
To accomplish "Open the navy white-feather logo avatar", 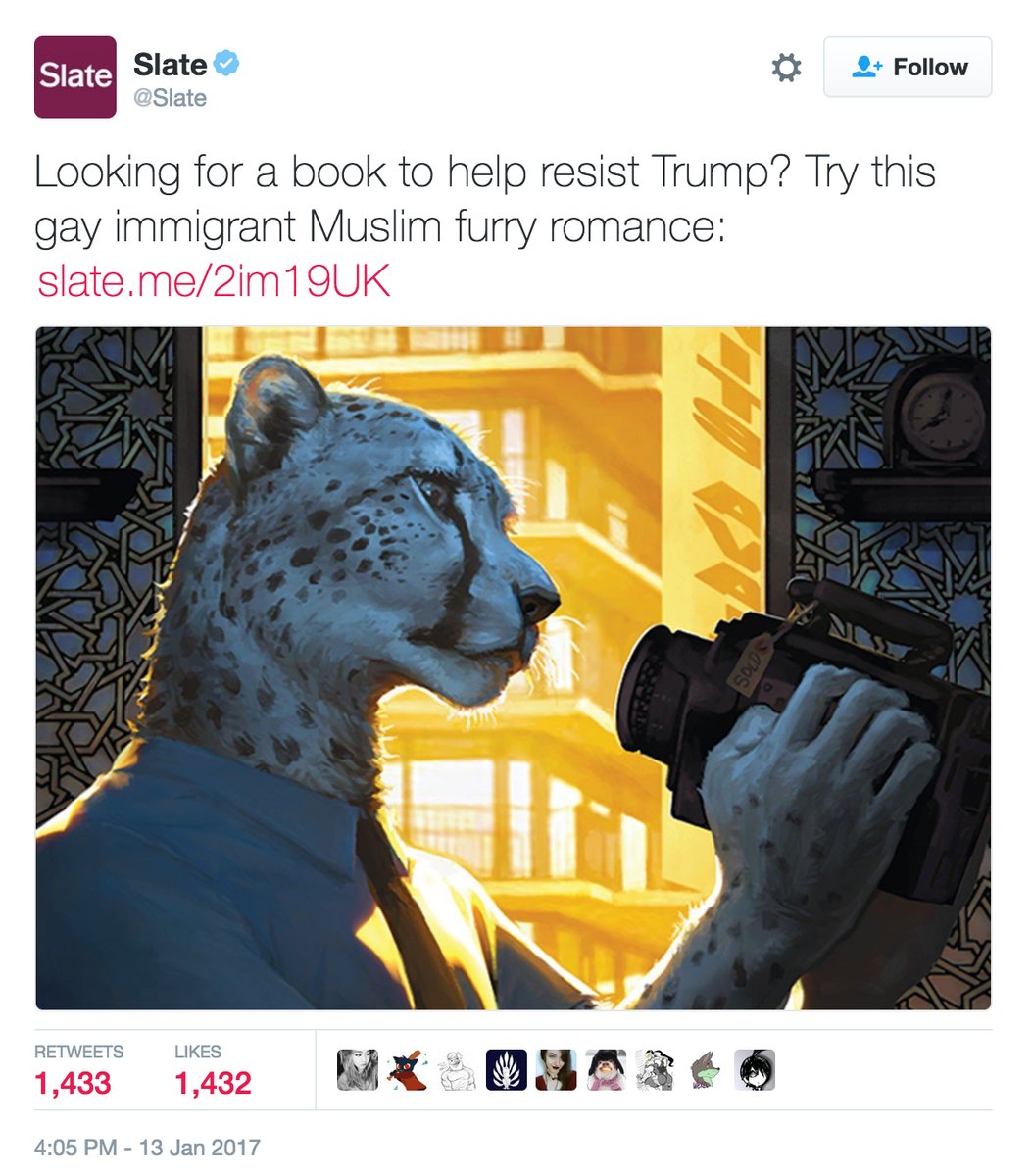I will click(x=507, y=1070).
